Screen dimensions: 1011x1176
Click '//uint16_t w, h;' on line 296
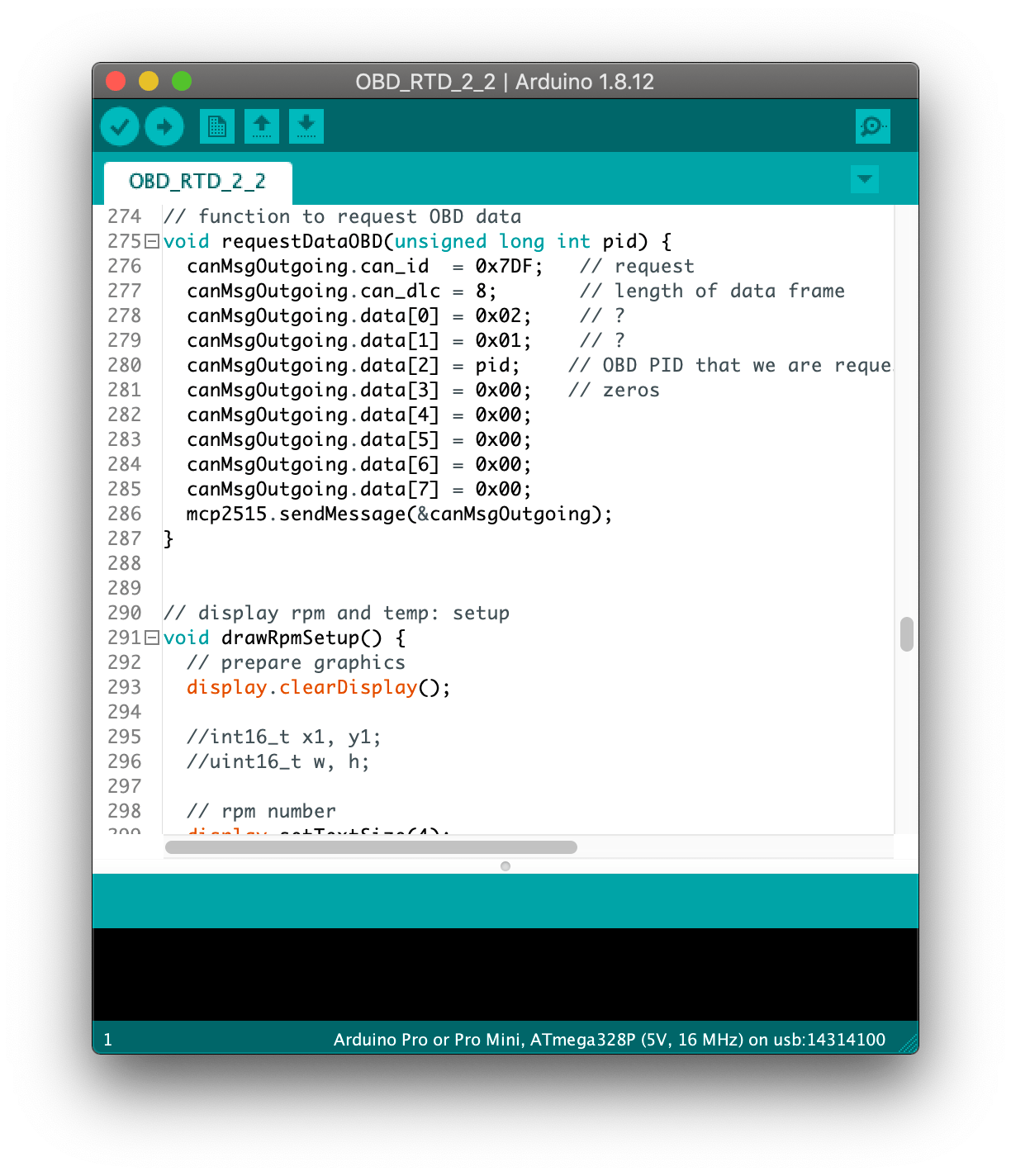pos(278,761)
